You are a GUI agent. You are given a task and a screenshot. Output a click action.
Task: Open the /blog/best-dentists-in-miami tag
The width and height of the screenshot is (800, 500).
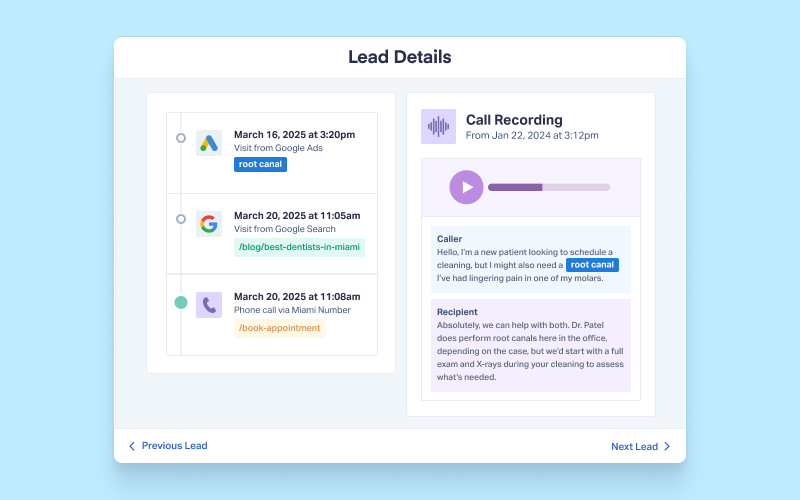pos(299,247)
